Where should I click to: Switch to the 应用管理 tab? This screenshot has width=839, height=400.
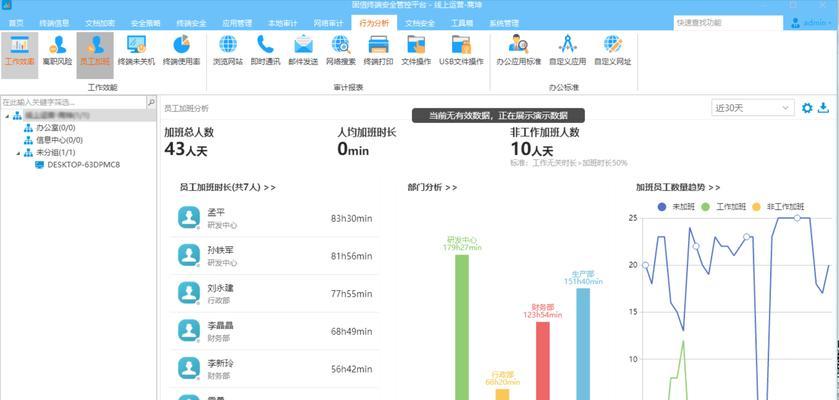tap(237, 24)
